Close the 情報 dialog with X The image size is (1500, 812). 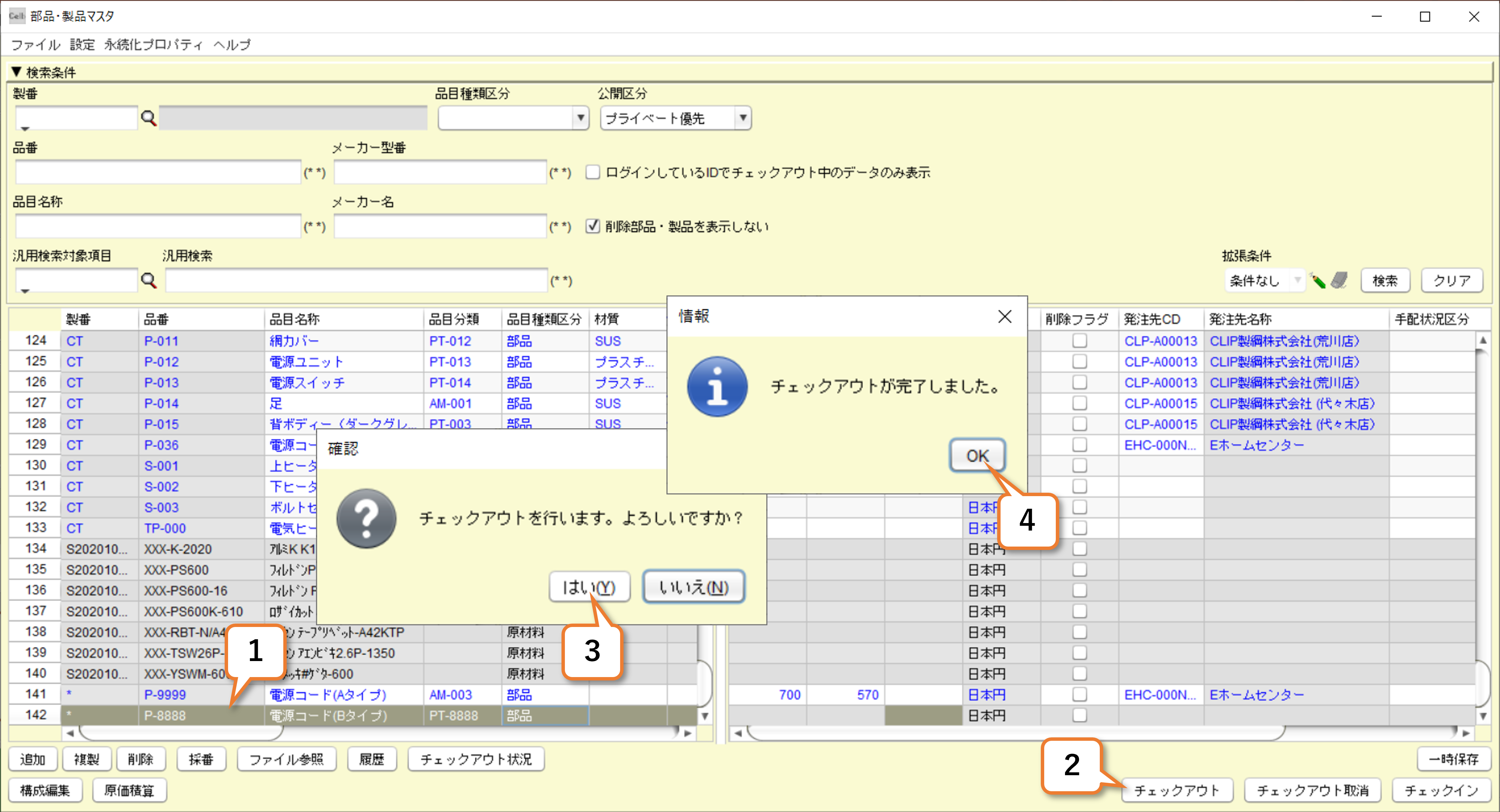pos(1004,317)
